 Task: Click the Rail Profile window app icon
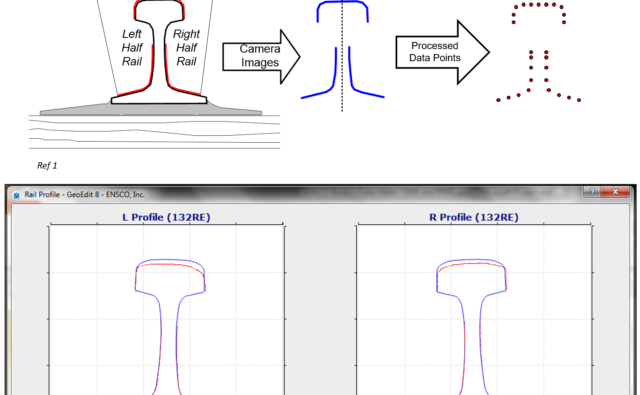click(16, 195)
